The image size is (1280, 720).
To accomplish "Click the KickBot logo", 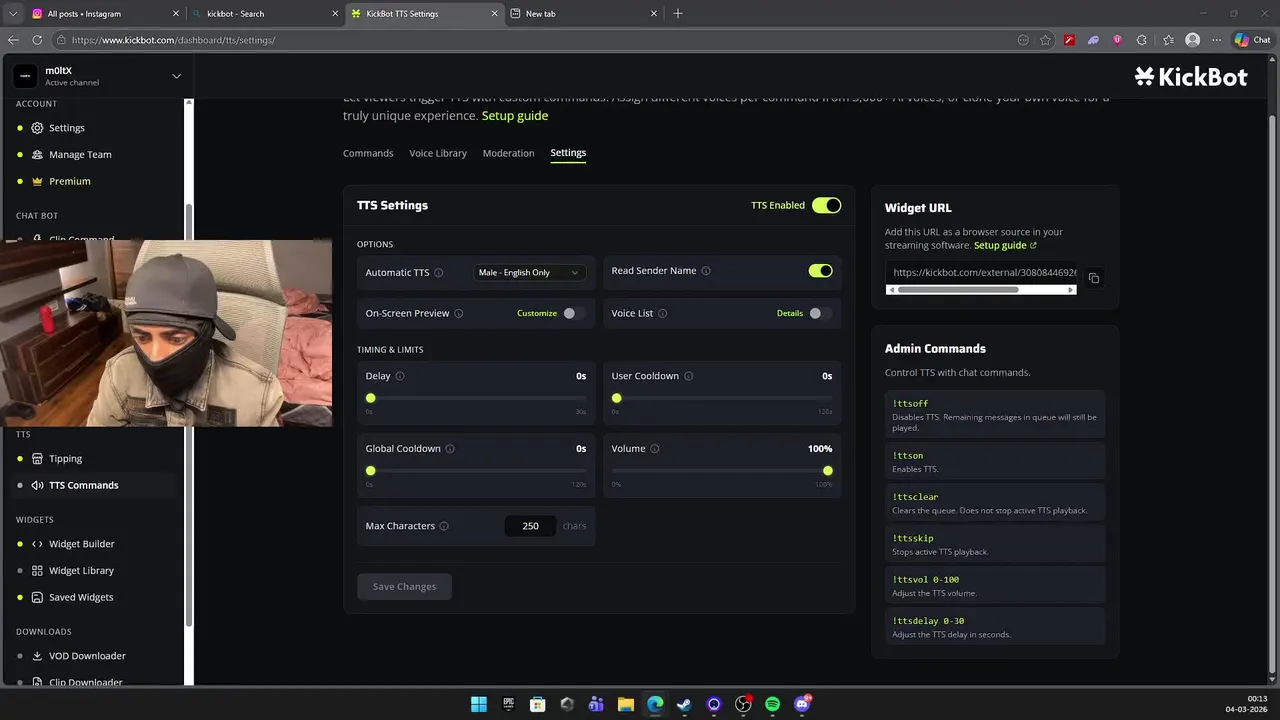I will pos(1191,76).
